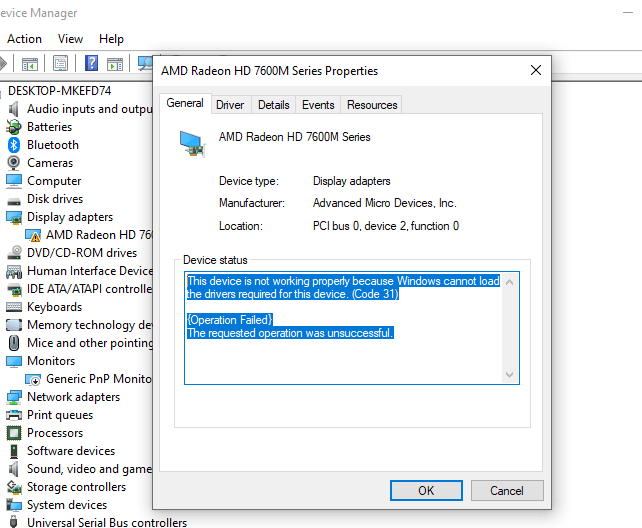Screen dimensions: 642x528
Task: Open the View menu
Action: click(70, 39)
